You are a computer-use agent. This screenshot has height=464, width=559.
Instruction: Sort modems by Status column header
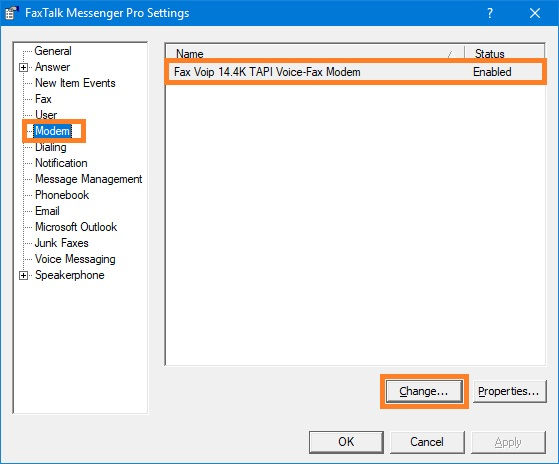(x=504, y=53)
